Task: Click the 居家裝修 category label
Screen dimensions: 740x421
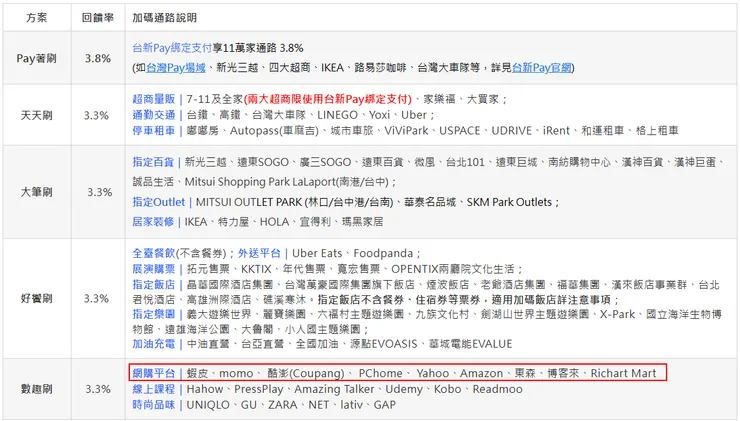Action: [153, 222]
